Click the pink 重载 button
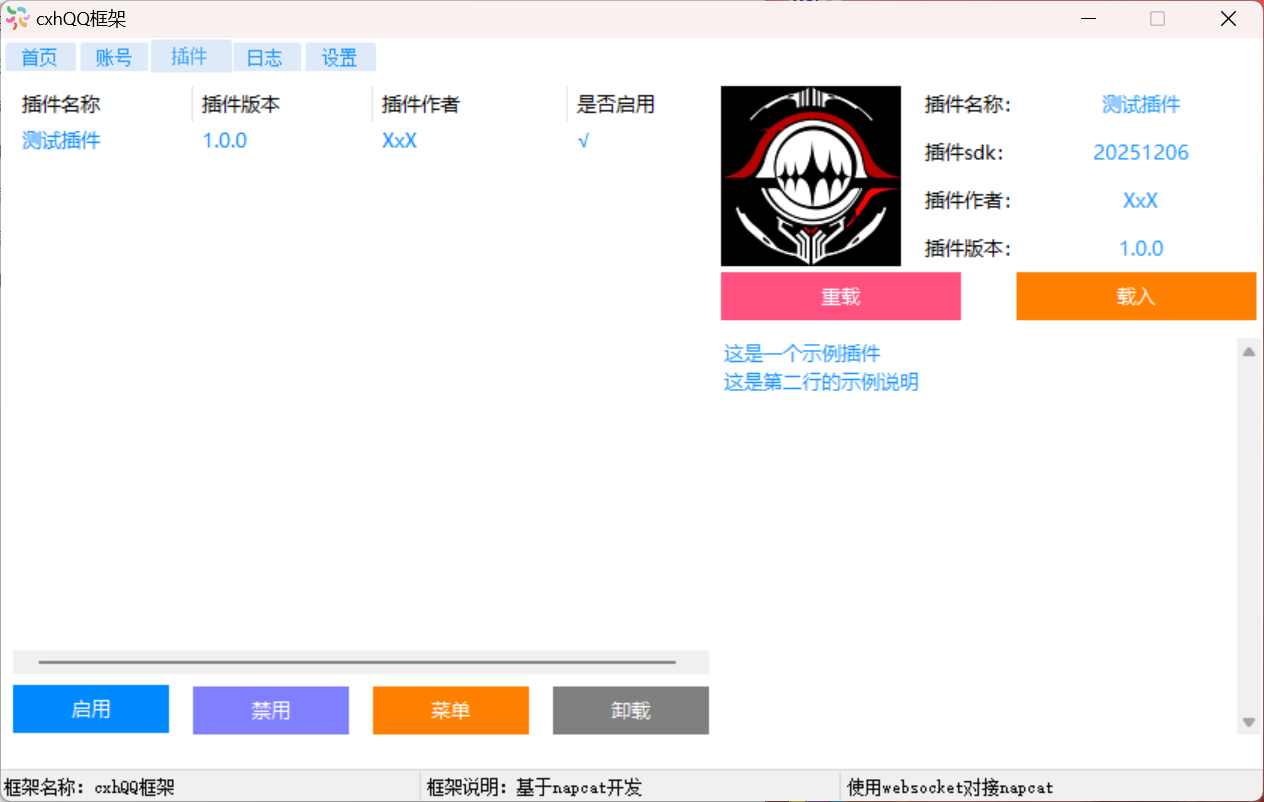The image size is (1264, 802). coord(840,297)
